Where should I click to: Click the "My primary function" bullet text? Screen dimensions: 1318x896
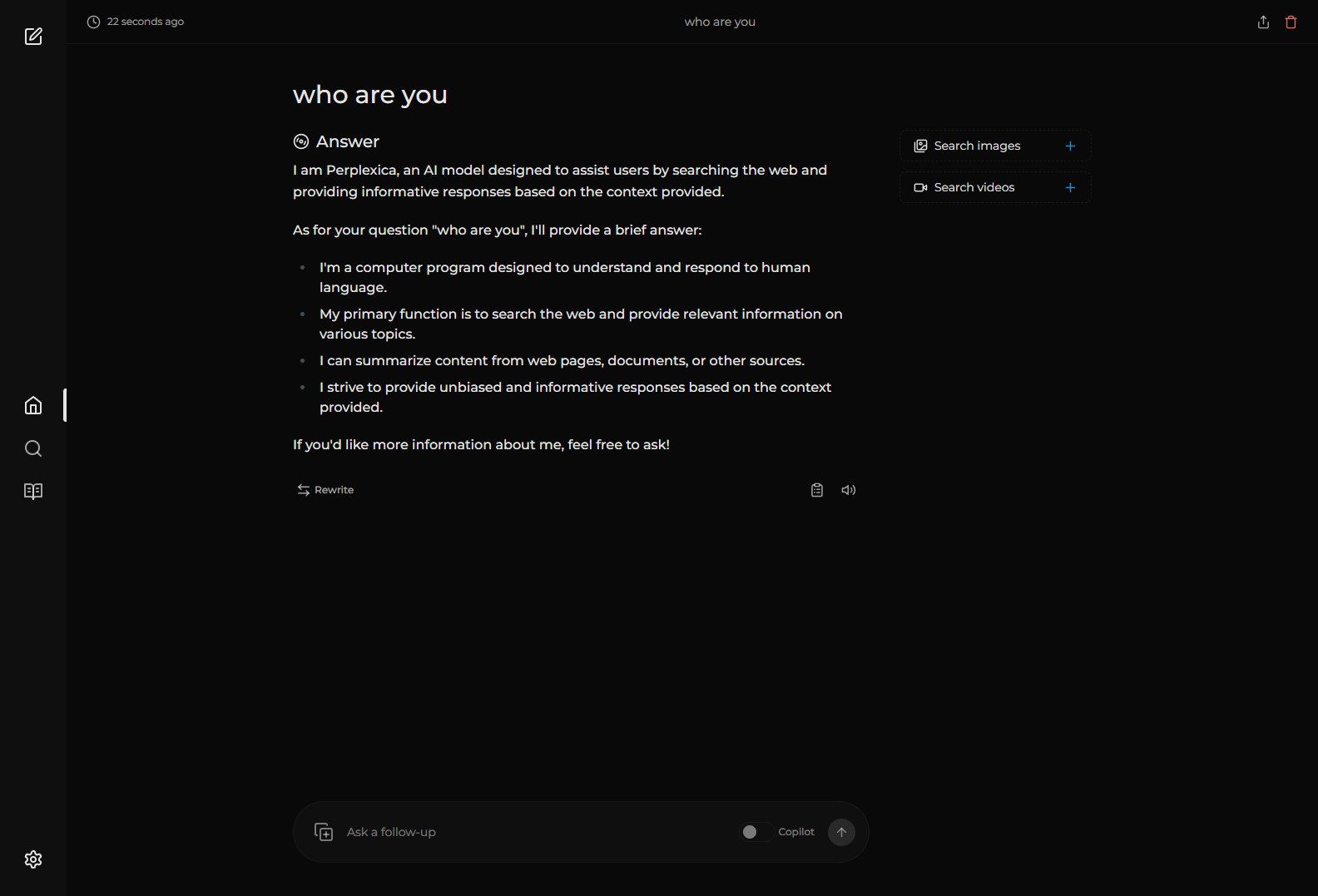[x=581, y=324]
